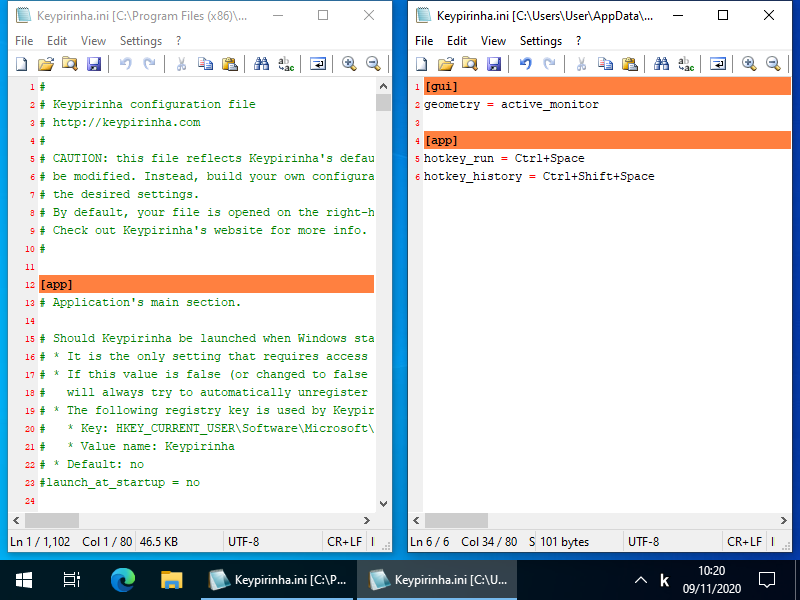This screenshot has width=800, height=600.
Task: Open the ? help menu in left window
Action: coord(178,41)
